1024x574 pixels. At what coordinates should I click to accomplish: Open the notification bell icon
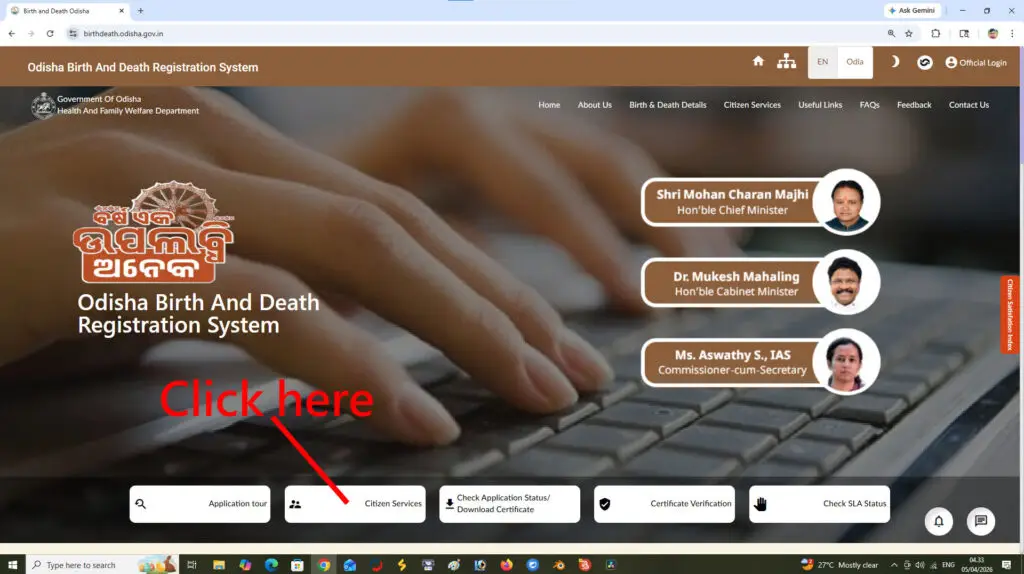(938, 521)
